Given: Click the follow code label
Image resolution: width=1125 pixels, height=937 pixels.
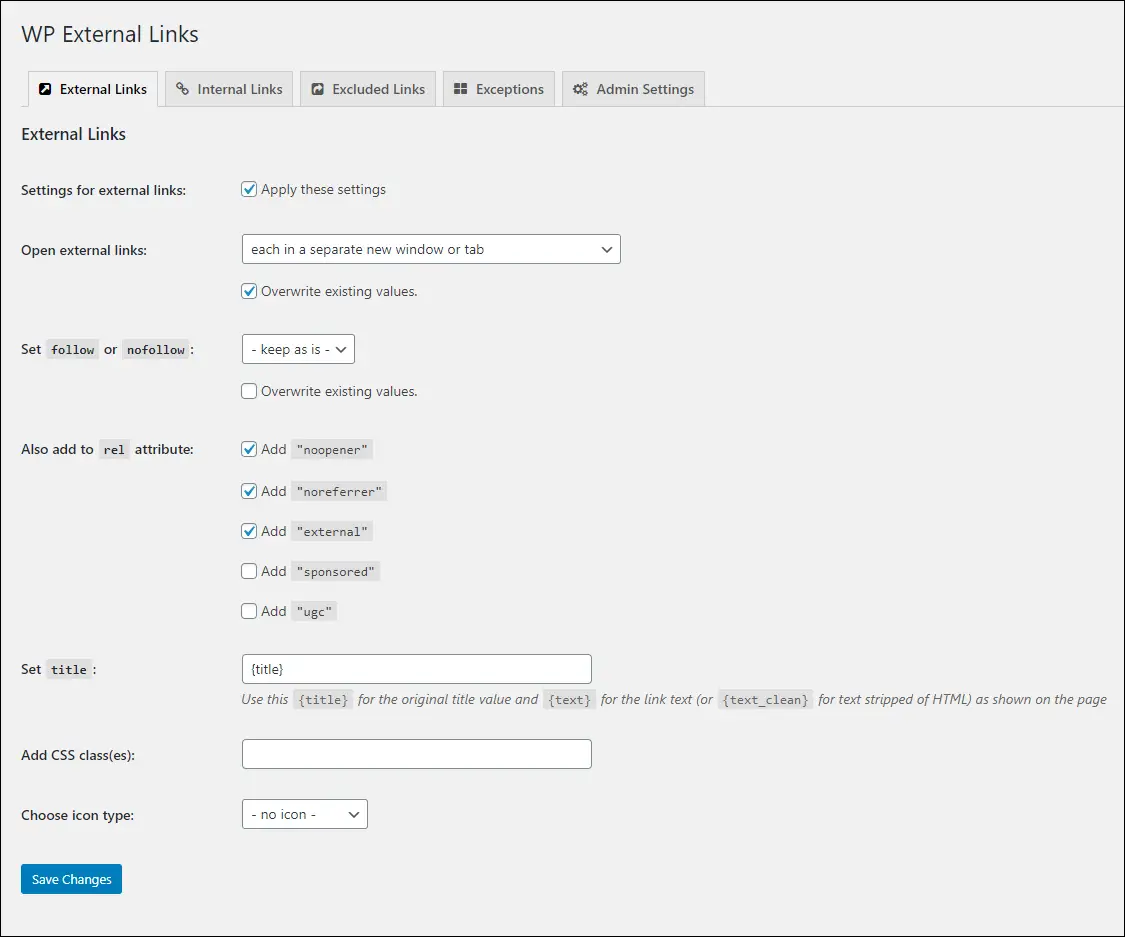Looking at the screenshot, I should pyautogui.click(x=72, y=349).
